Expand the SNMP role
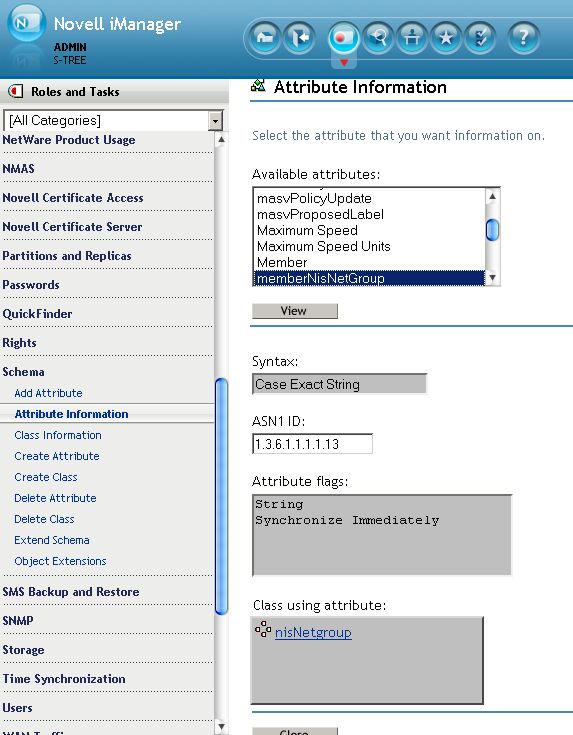The height and width of the screenshot is (735, 573). point(18,621)
